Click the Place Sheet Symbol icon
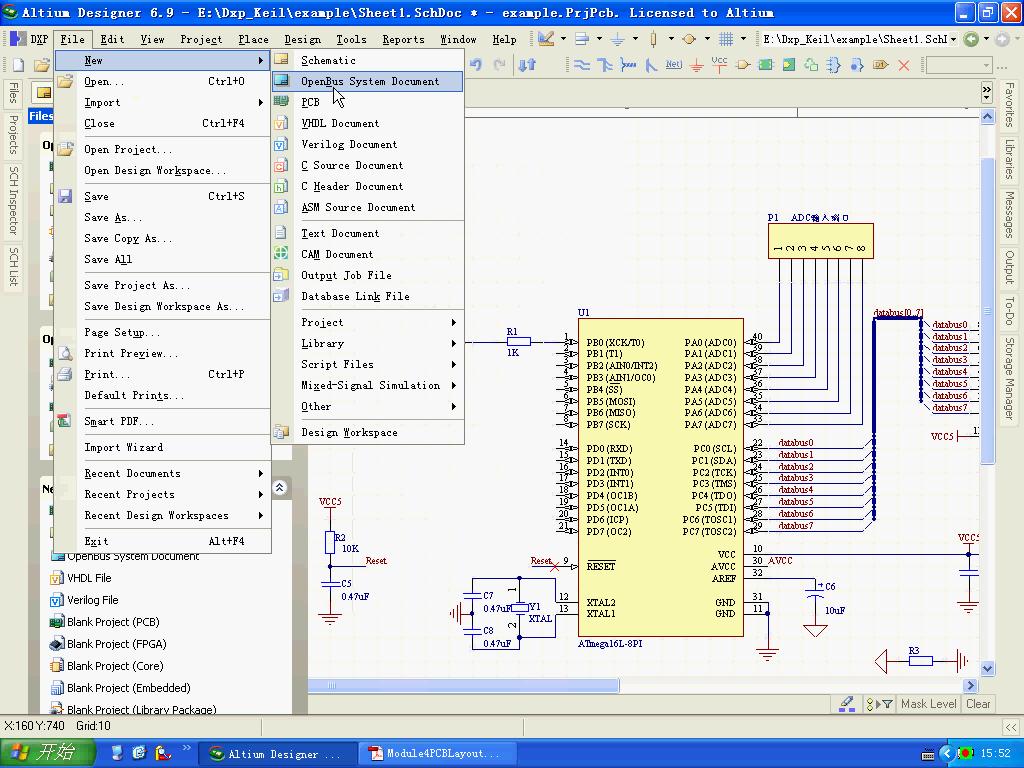This screenshot has width=1024, height=768. (765, 65)
